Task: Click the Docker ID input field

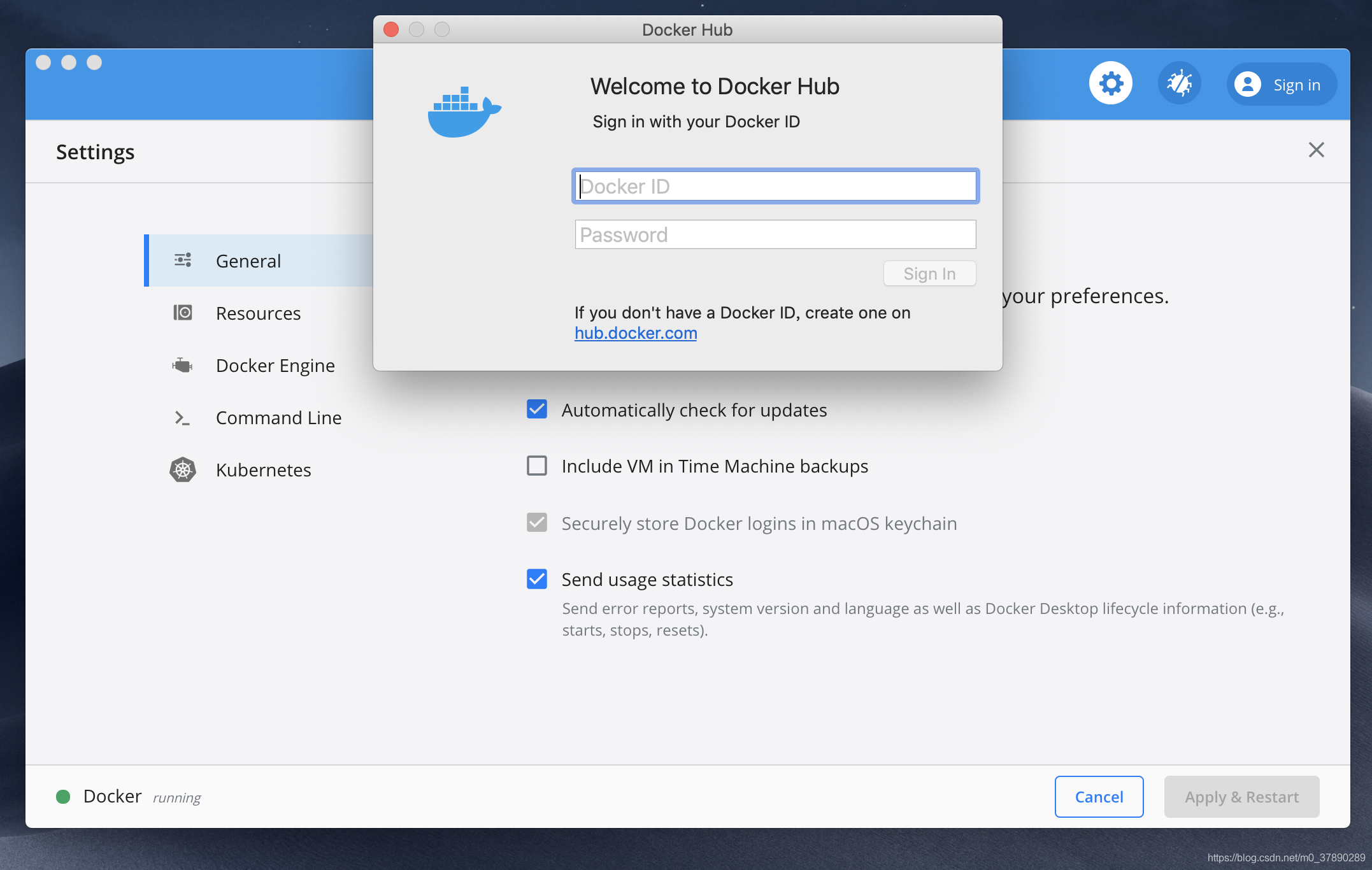Action: 775,186
